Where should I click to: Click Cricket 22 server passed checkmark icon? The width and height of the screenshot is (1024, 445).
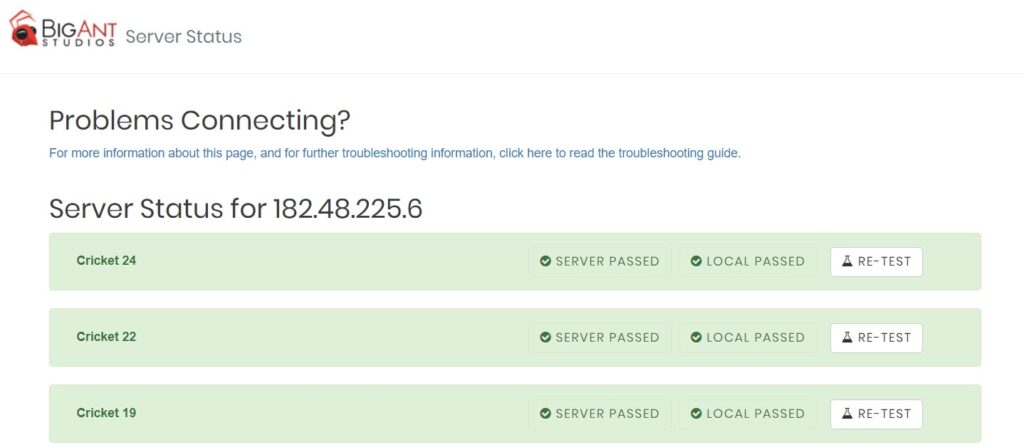[545, 338]
